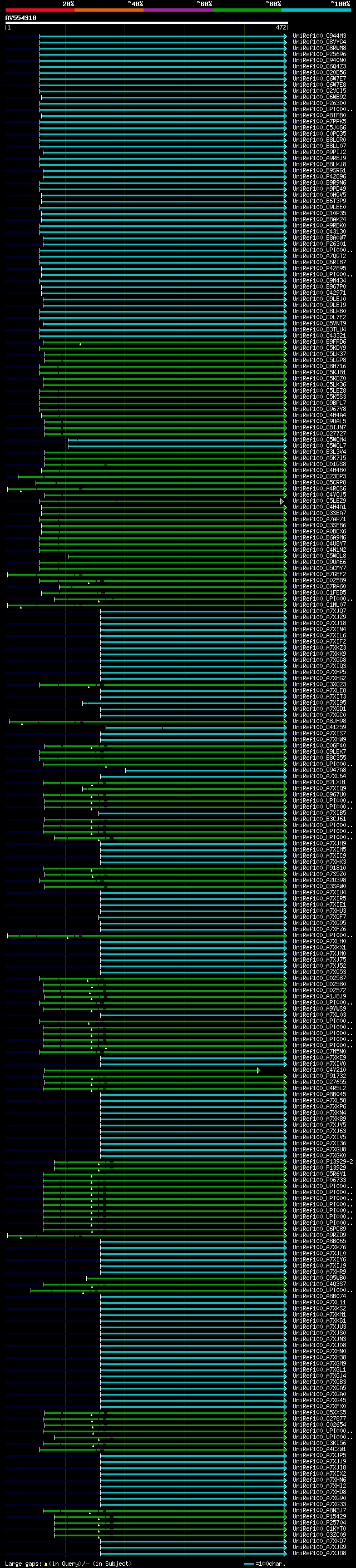Screen dimensions: 356x1568
Task: Open hit UniRef100_A9PIJ2
Action: tap(319, 152)
